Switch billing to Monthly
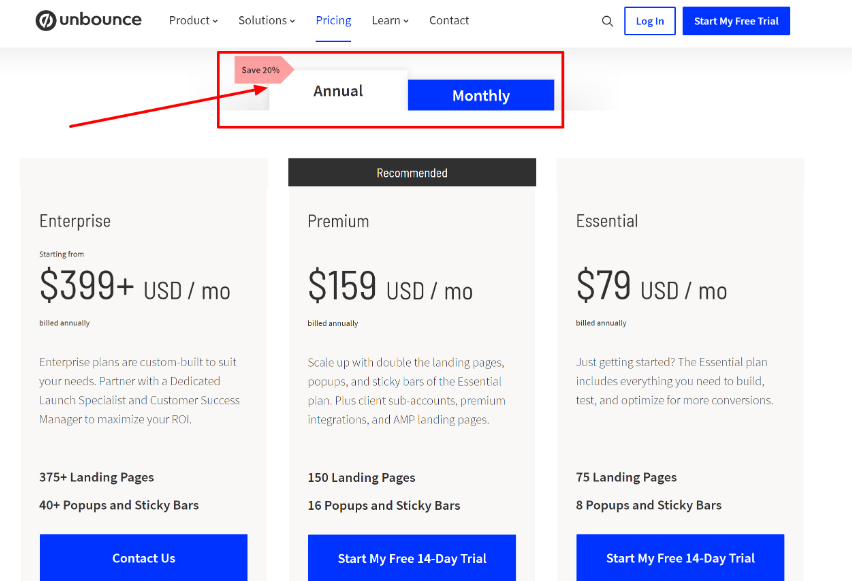This screenshot has height=581, width=852. pyautogui.click(x=481, y=96)
